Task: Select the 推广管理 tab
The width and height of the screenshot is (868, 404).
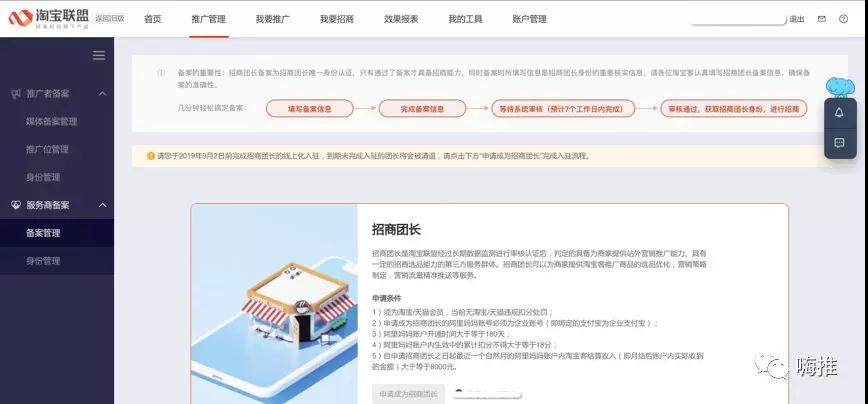Action: click(x=209, y=19)
